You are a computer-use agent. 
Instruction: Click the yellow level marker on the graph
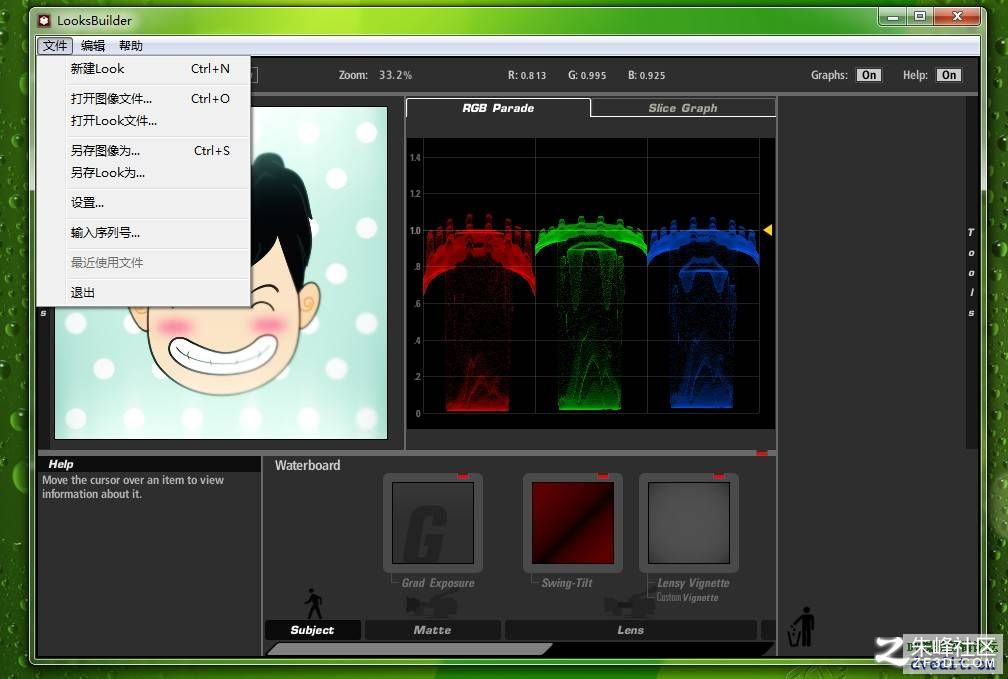(767, 230)
